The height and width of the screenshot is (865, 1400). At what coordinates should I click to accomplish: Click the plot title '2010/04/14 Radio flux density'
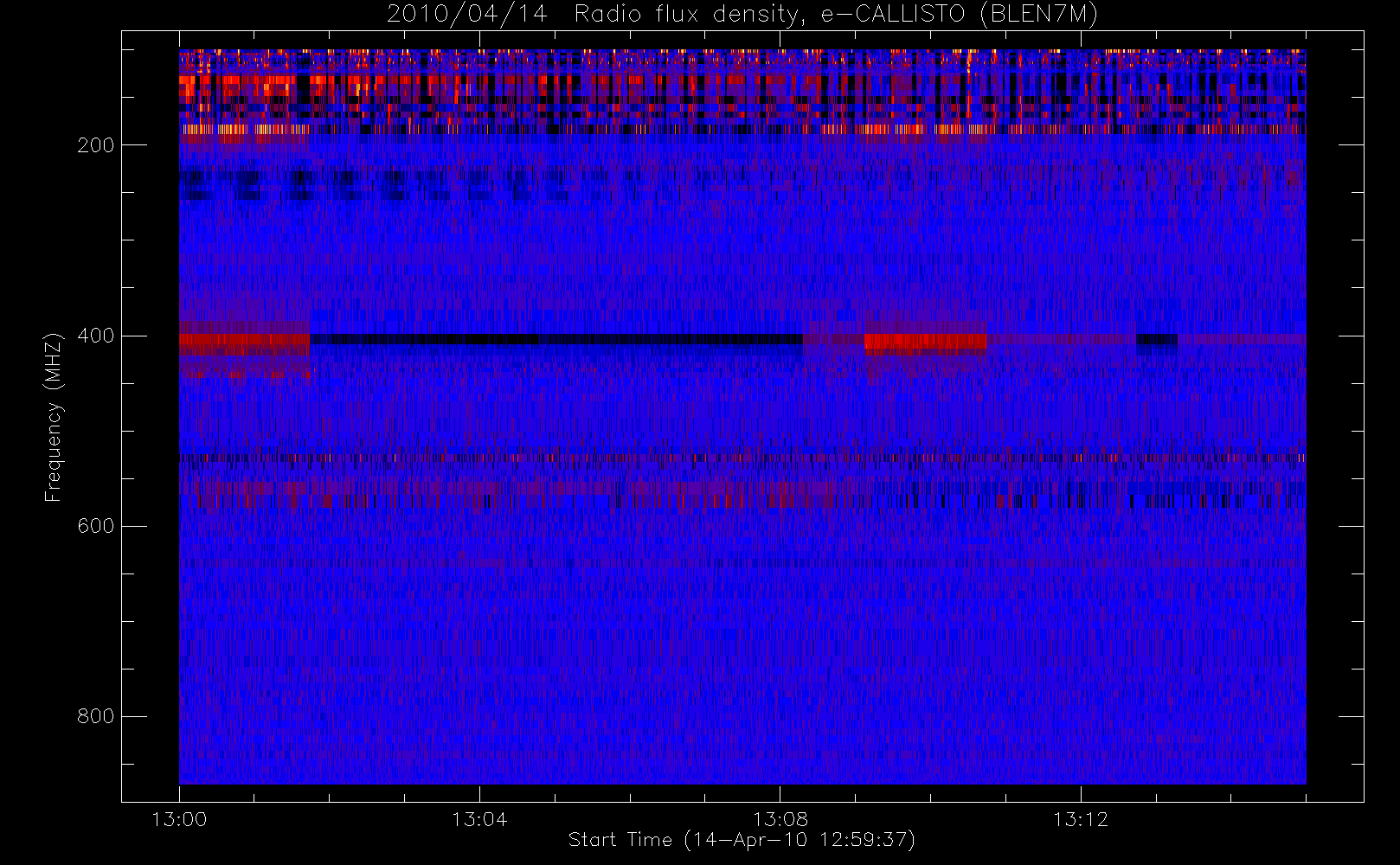pyautogui.click(x=742, y=15)
